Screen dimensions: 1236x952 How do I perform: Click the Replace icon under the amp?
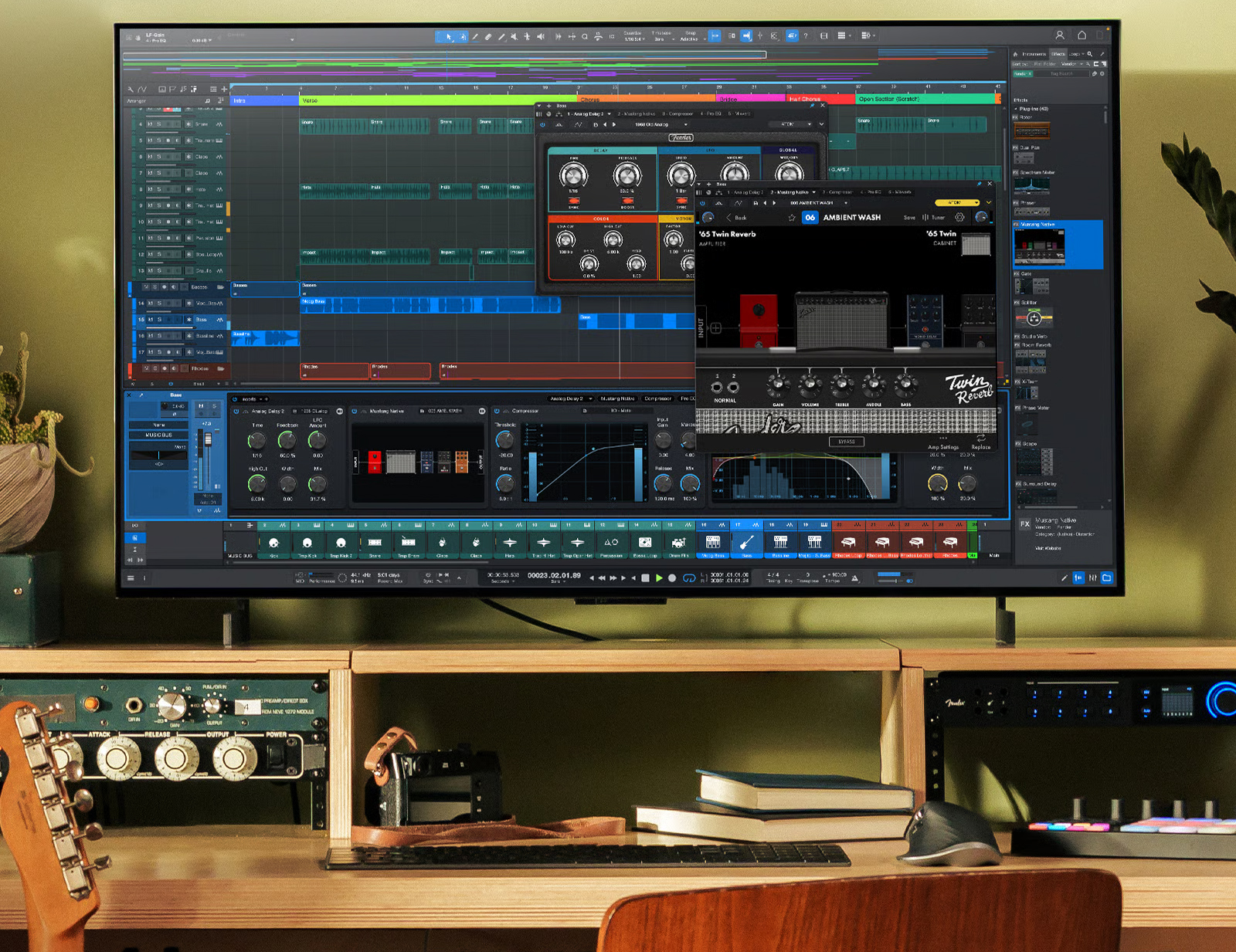(981, 439)
